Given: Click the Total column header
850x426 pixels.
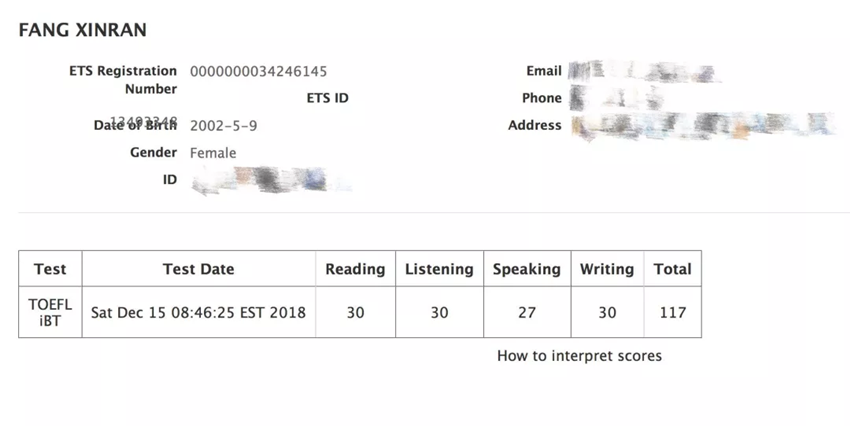Looking at the screenshot, I should coord(673,269).
